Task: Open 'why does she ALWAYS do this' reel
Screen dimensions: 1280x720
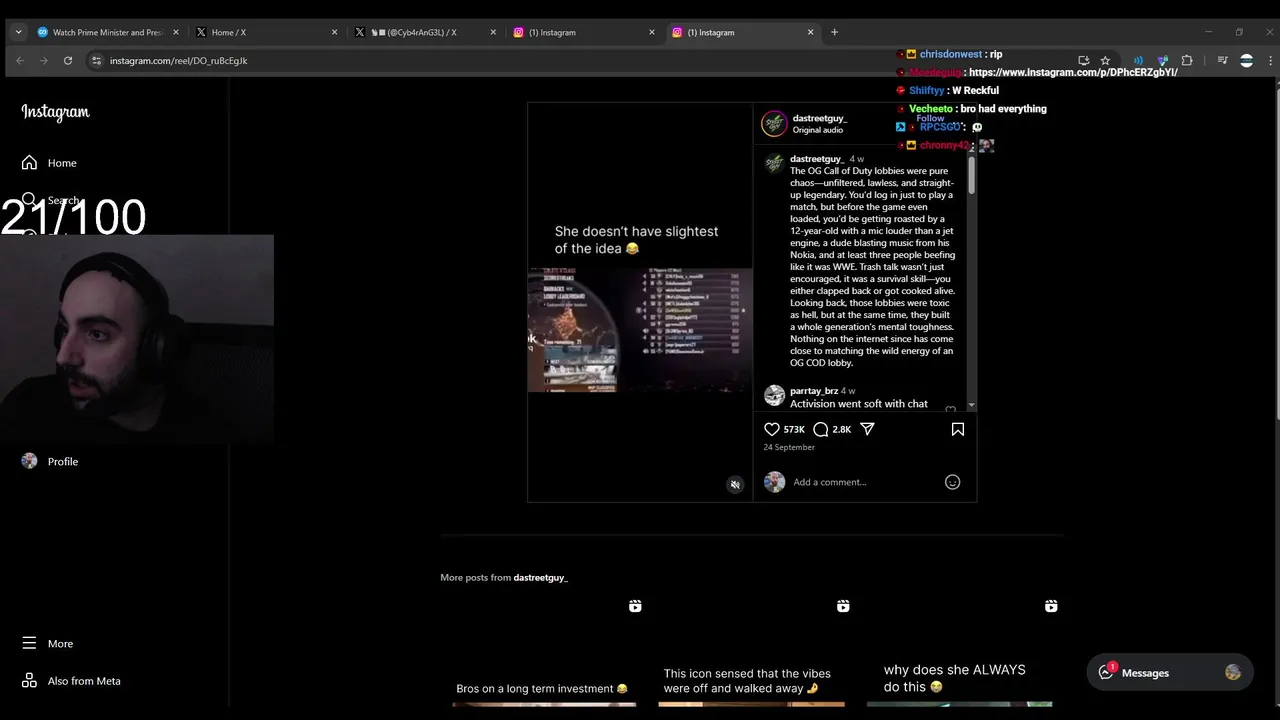Action: (959, 652)
